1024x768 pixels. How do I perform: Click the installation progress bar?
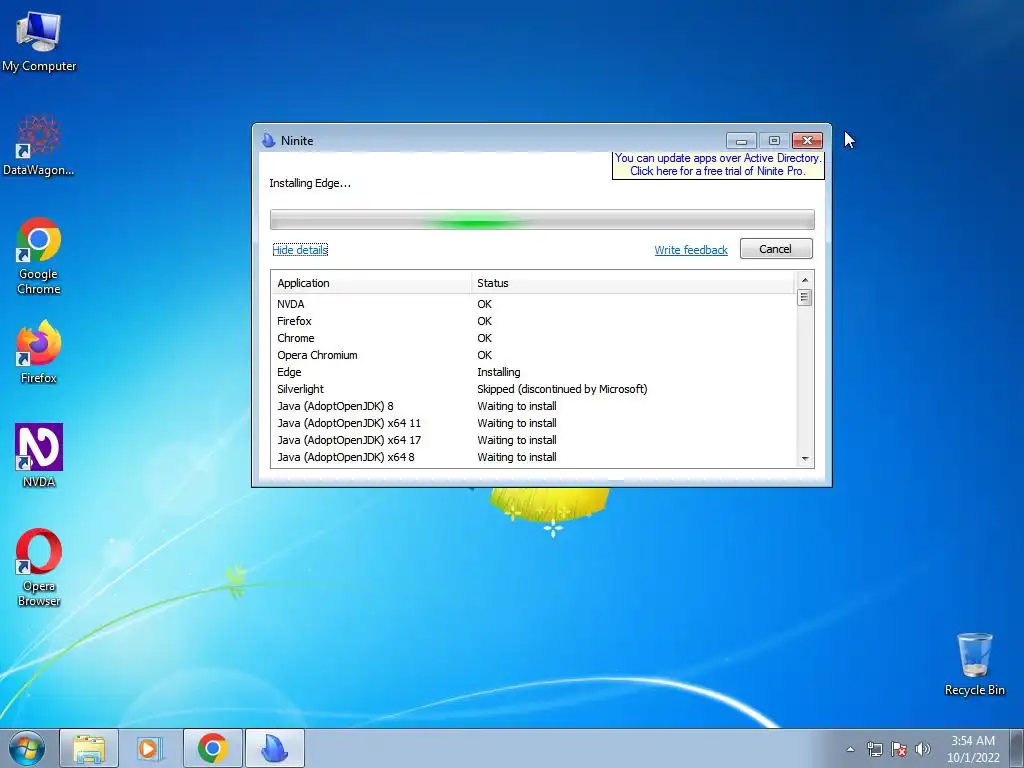542,220
